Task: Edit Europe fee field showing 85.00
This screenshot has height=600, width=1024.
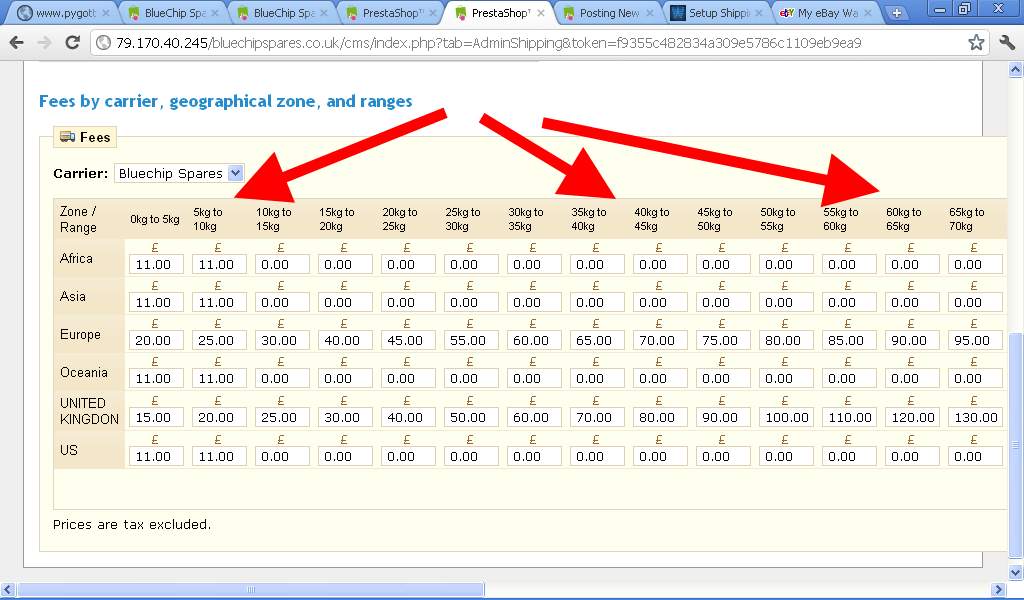Action: 848,340
